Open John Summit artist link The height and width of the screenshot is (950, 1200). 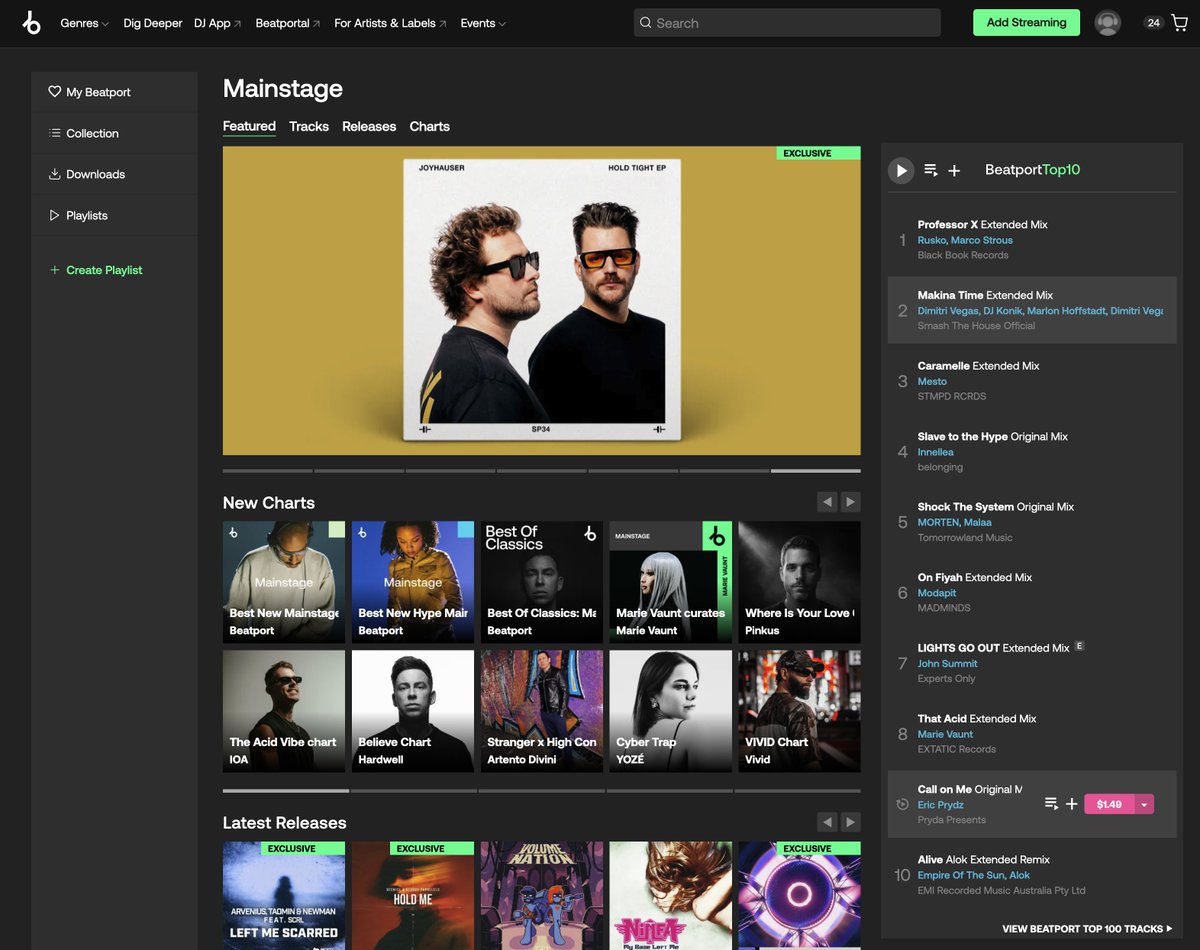pos(947,664)
